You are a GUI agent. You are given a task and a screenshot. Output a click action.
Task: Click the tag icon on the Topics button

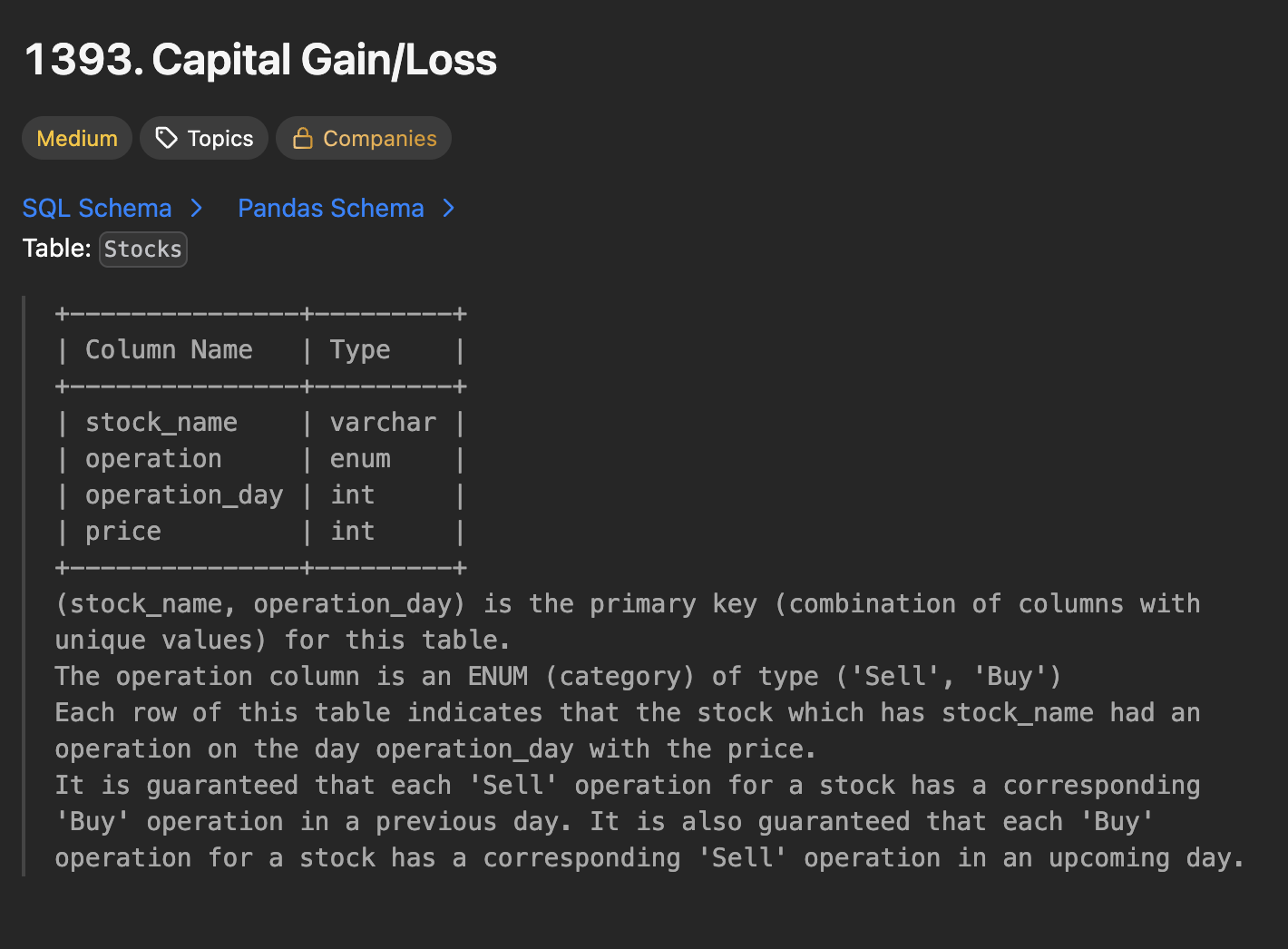point(166,138)
